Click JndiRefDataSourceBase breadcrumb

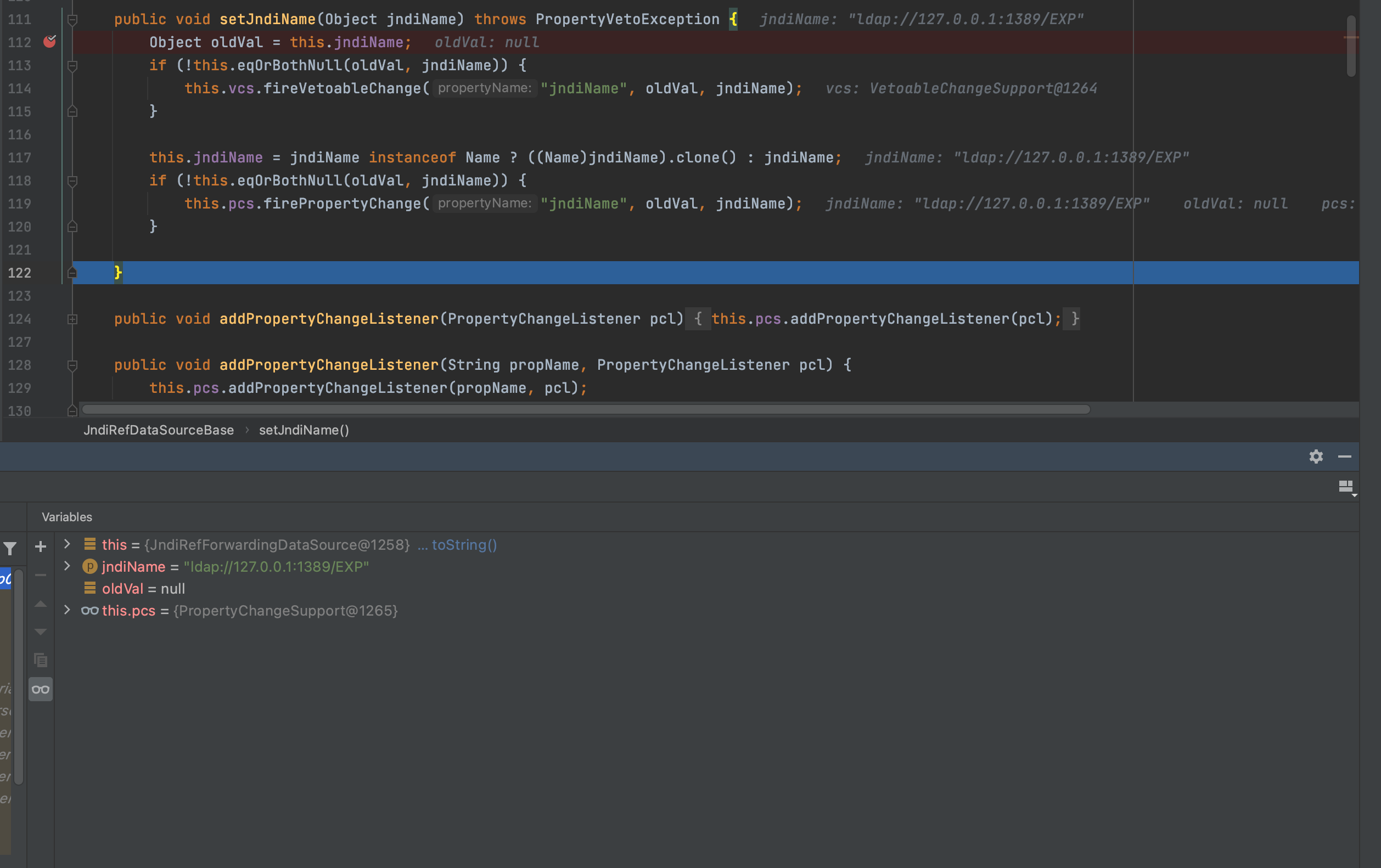(x=158, y=430)
